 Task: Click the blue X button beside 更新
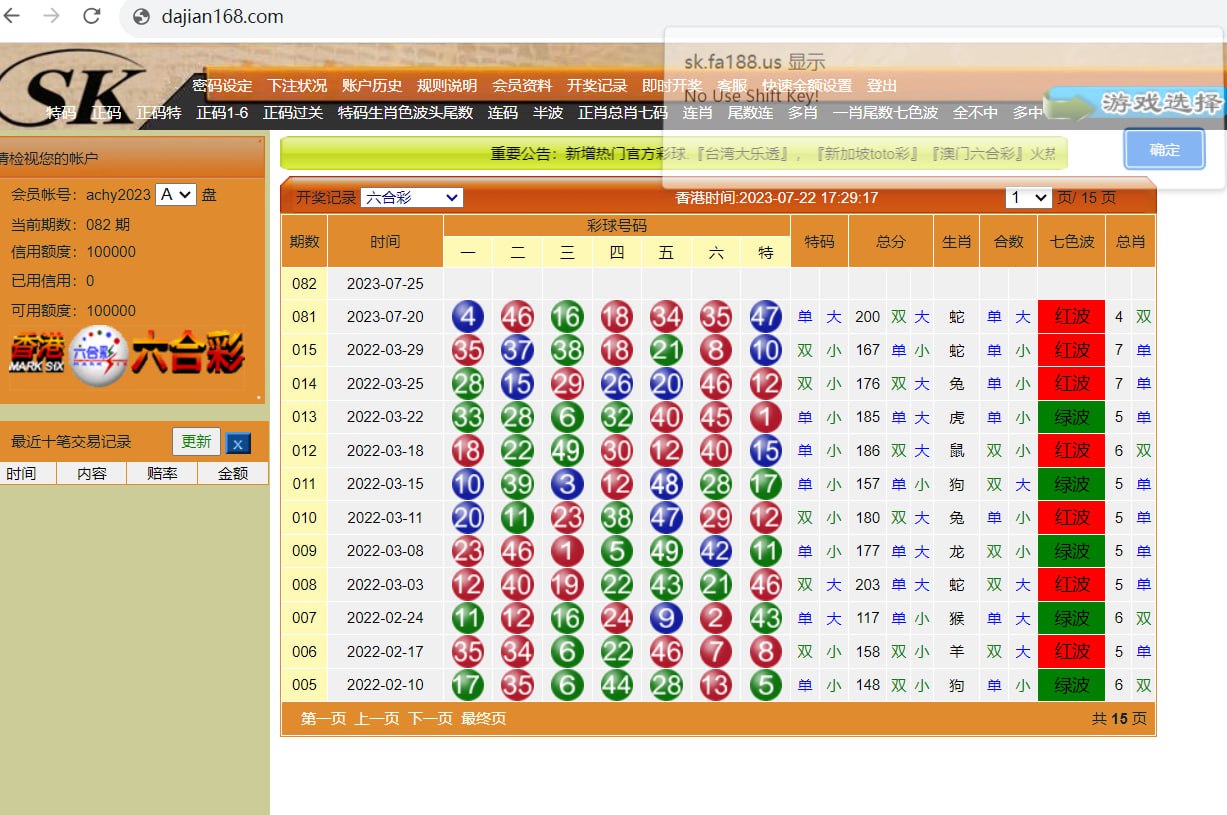[238, 443]
